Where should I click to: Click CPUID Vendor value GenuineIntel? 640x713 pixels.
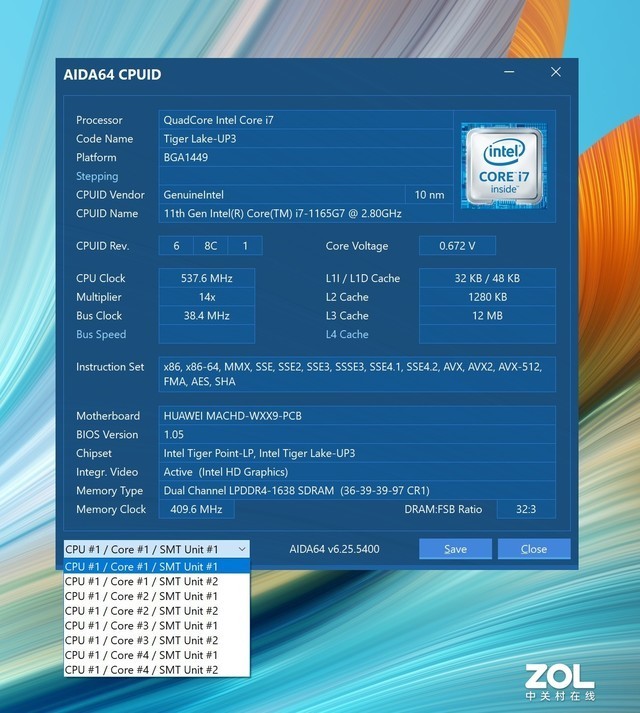(x=282, y=195)
